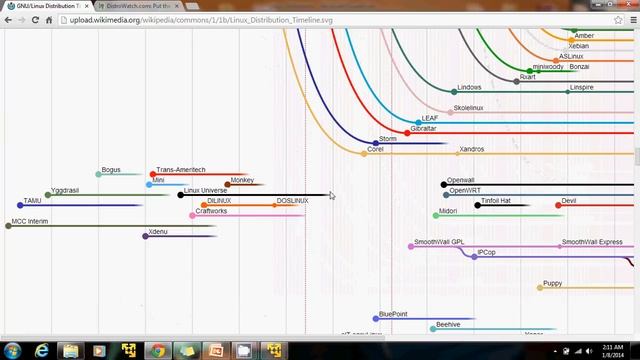The width and height of the screenshot is (640, 360).
Task: Click the browser Forward arrow
Action: pos(22,20)
